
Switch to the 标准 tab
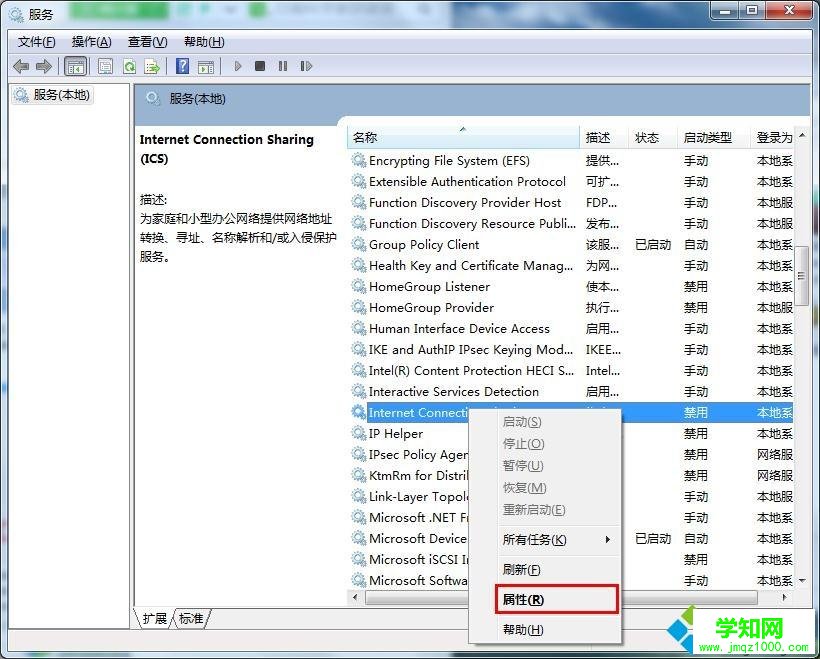190,618
